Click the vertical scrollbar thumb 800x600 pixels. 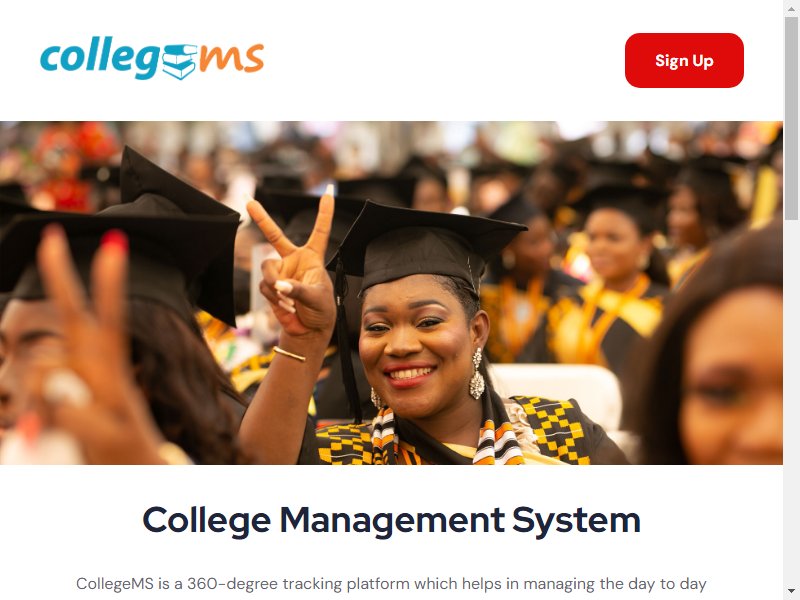(x=791, y=118)
